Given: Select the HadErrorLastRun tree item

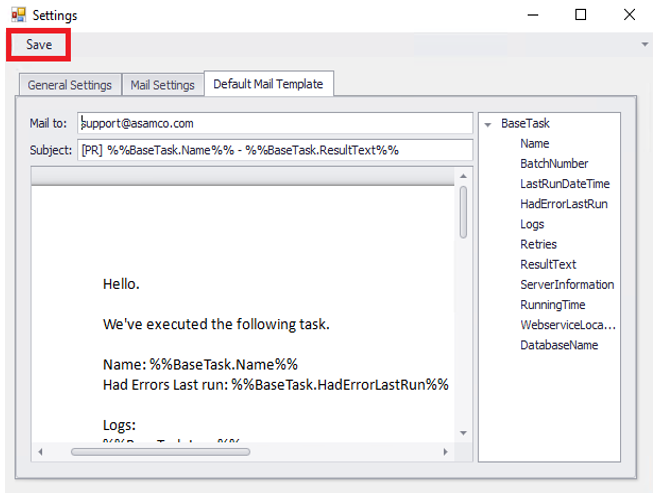Looking at the screenshot, I should [x=563, y=204].
